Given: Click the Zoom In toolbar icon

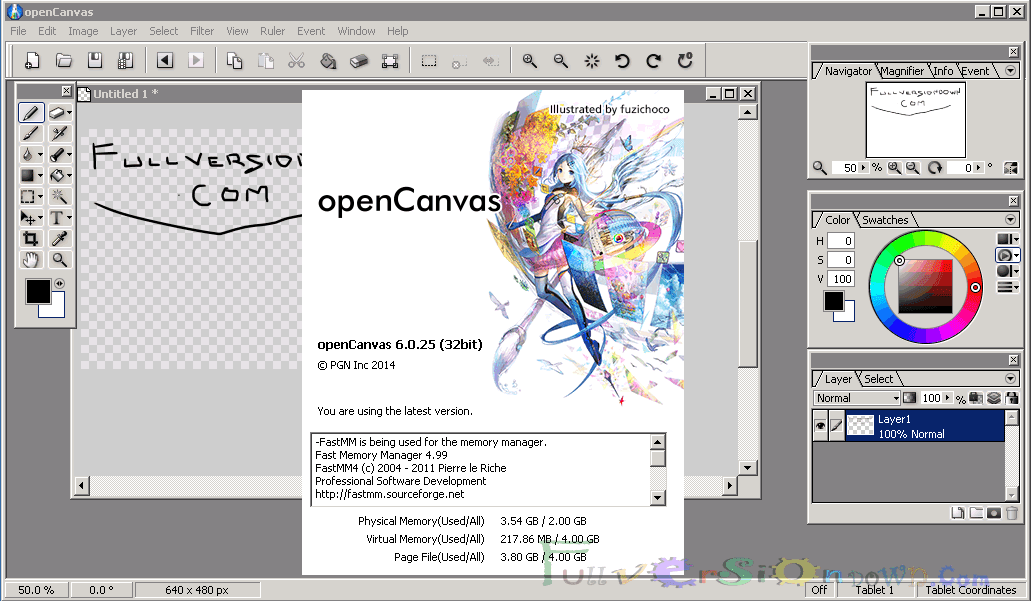Looking at the screenshot, I should click(529, 60).
